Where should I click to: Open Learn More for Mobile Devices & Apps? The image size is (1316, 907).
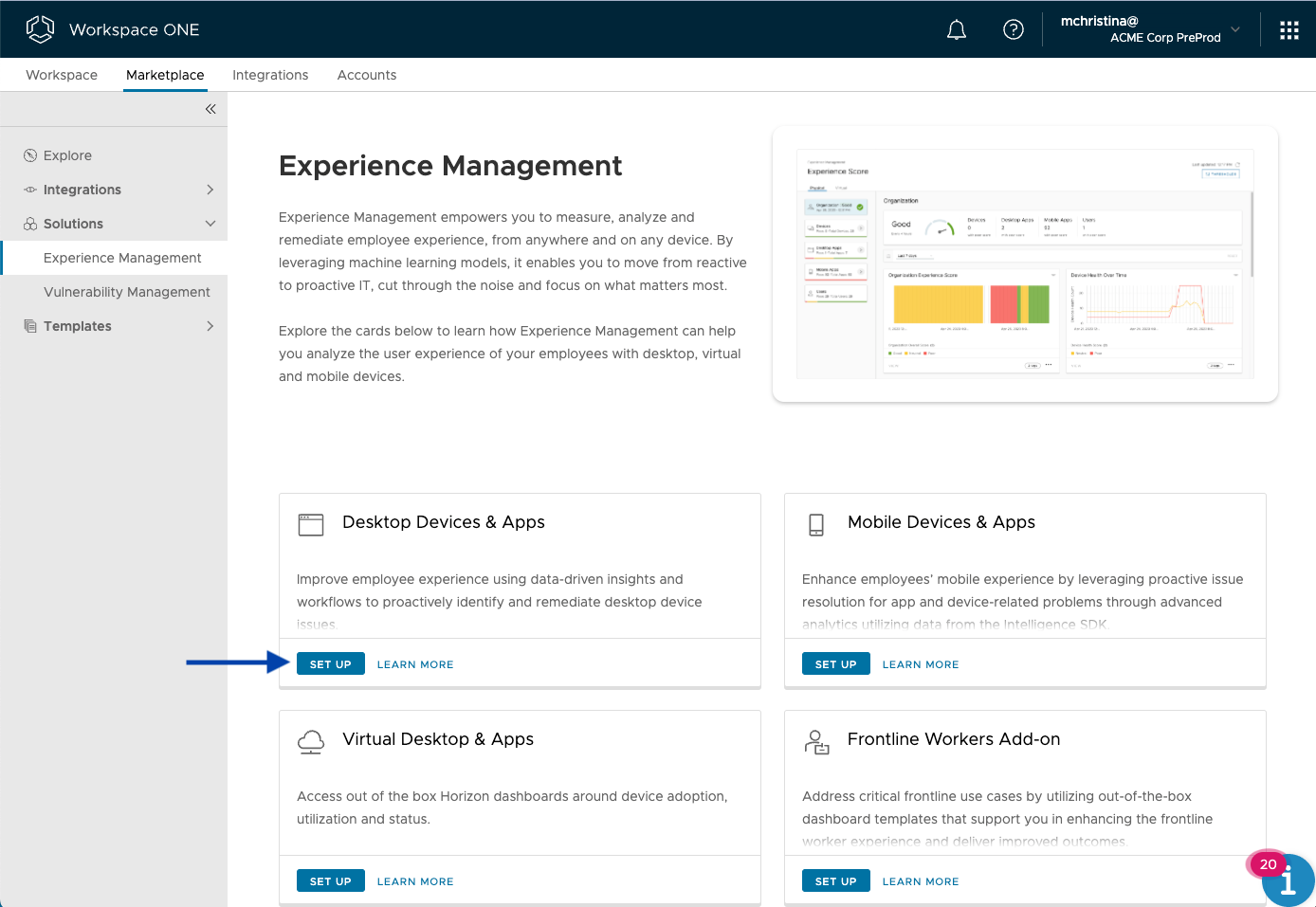(920, 664)
